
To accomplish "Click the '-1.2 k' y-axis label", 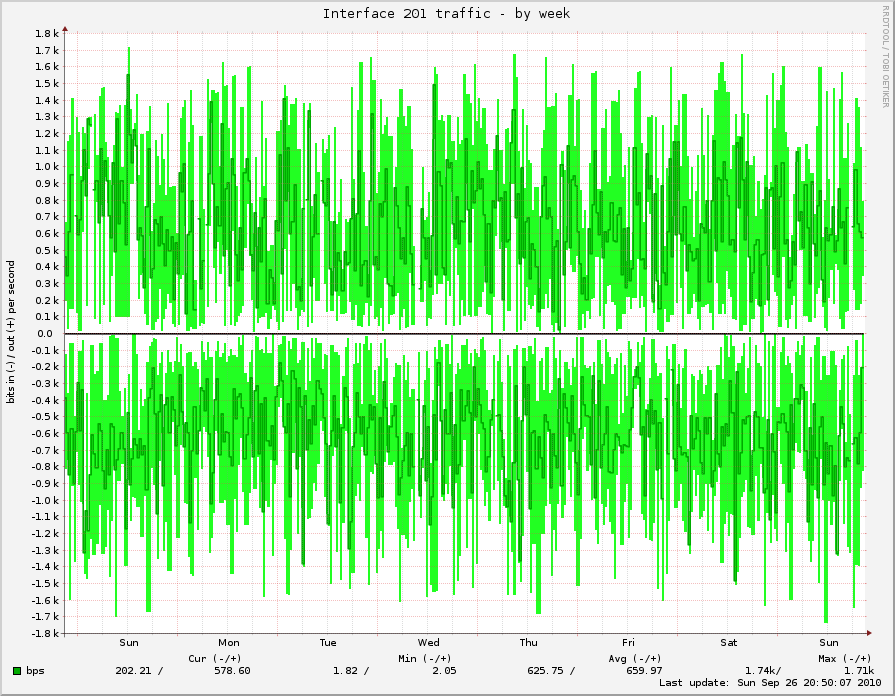I will 45,534.
